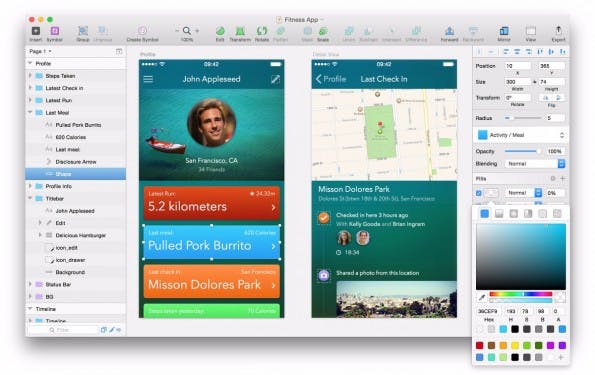
Task: Expand the Profile Info group
Action: point(30,186)
